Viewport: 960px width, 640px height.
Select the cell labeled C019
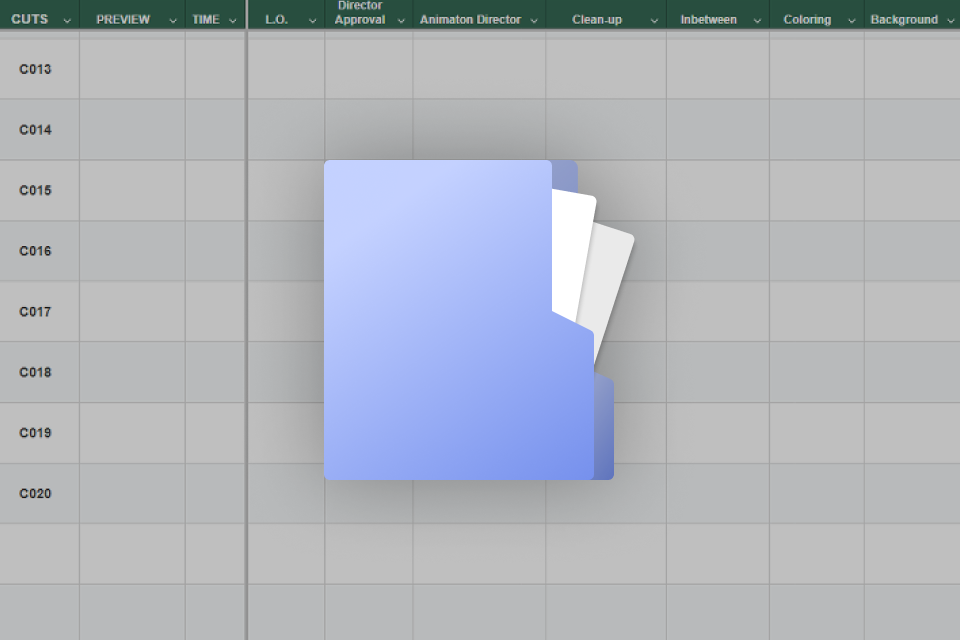40,433
